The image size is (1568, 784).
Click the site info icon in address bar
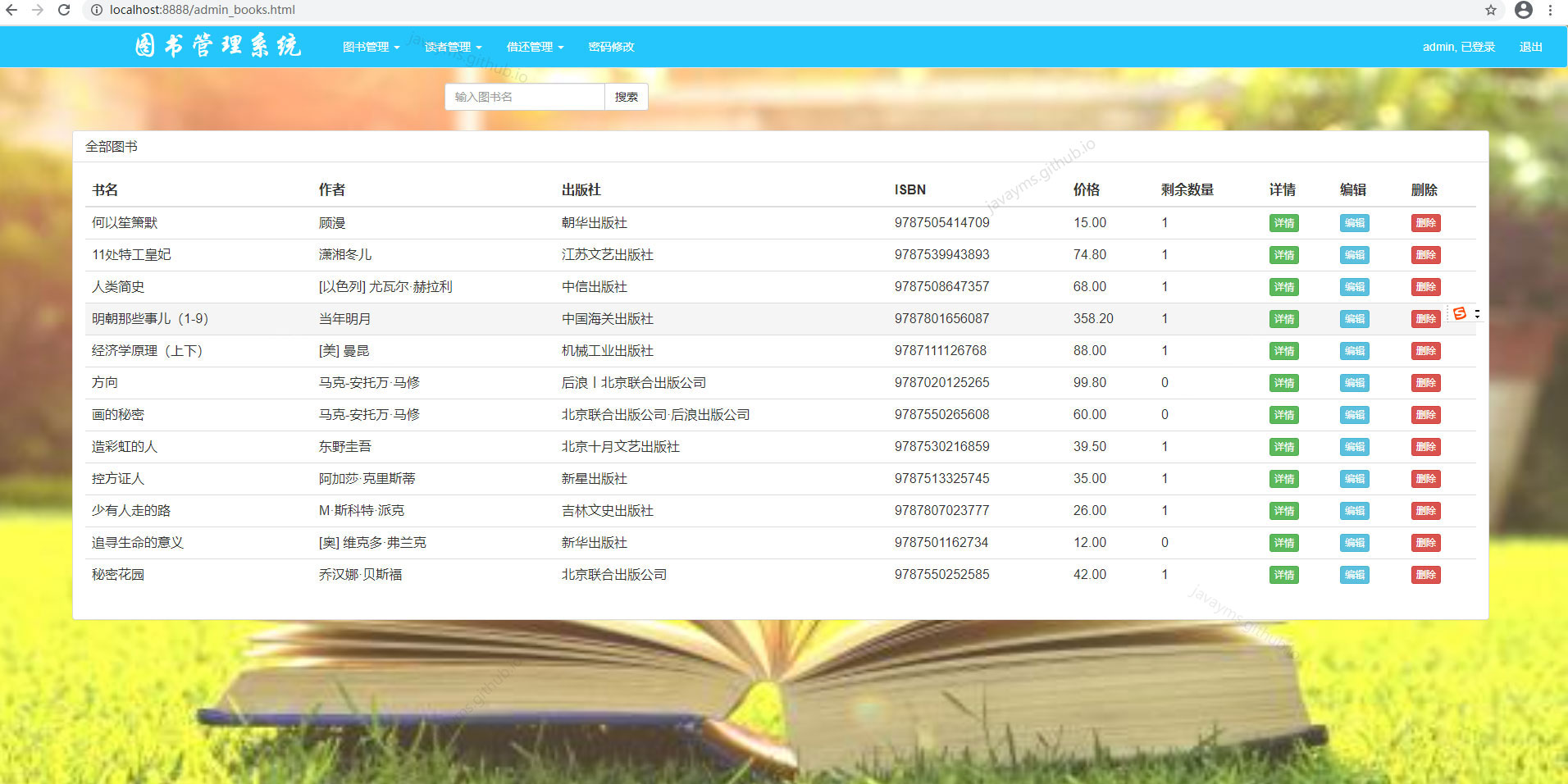coord(97,11)
